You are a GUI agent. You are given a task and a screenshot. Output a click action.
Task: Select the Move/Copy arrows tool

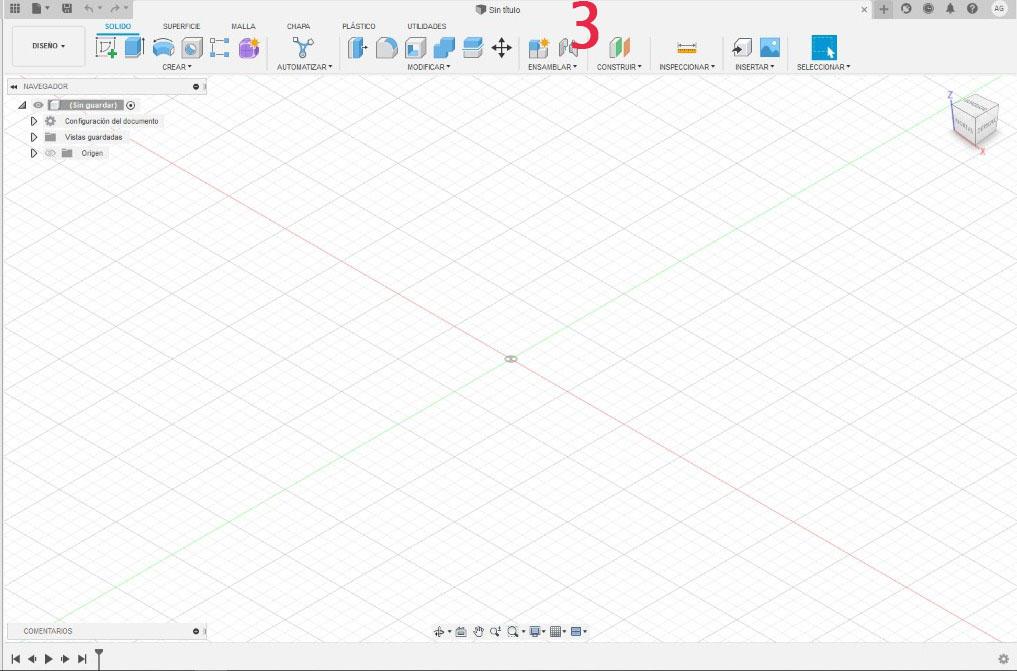pos(501,47)
